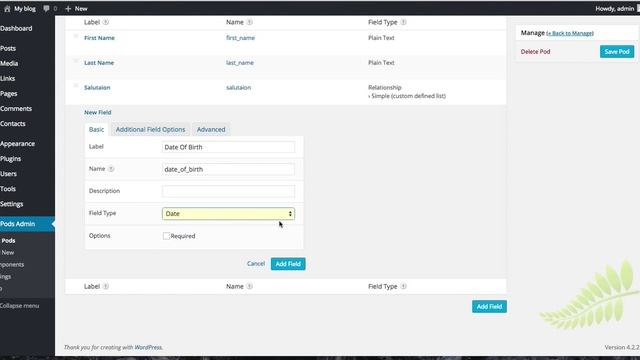Open the First Name field link
The width and height of the screenshot is (640, 360).
[x=99, y=38]
